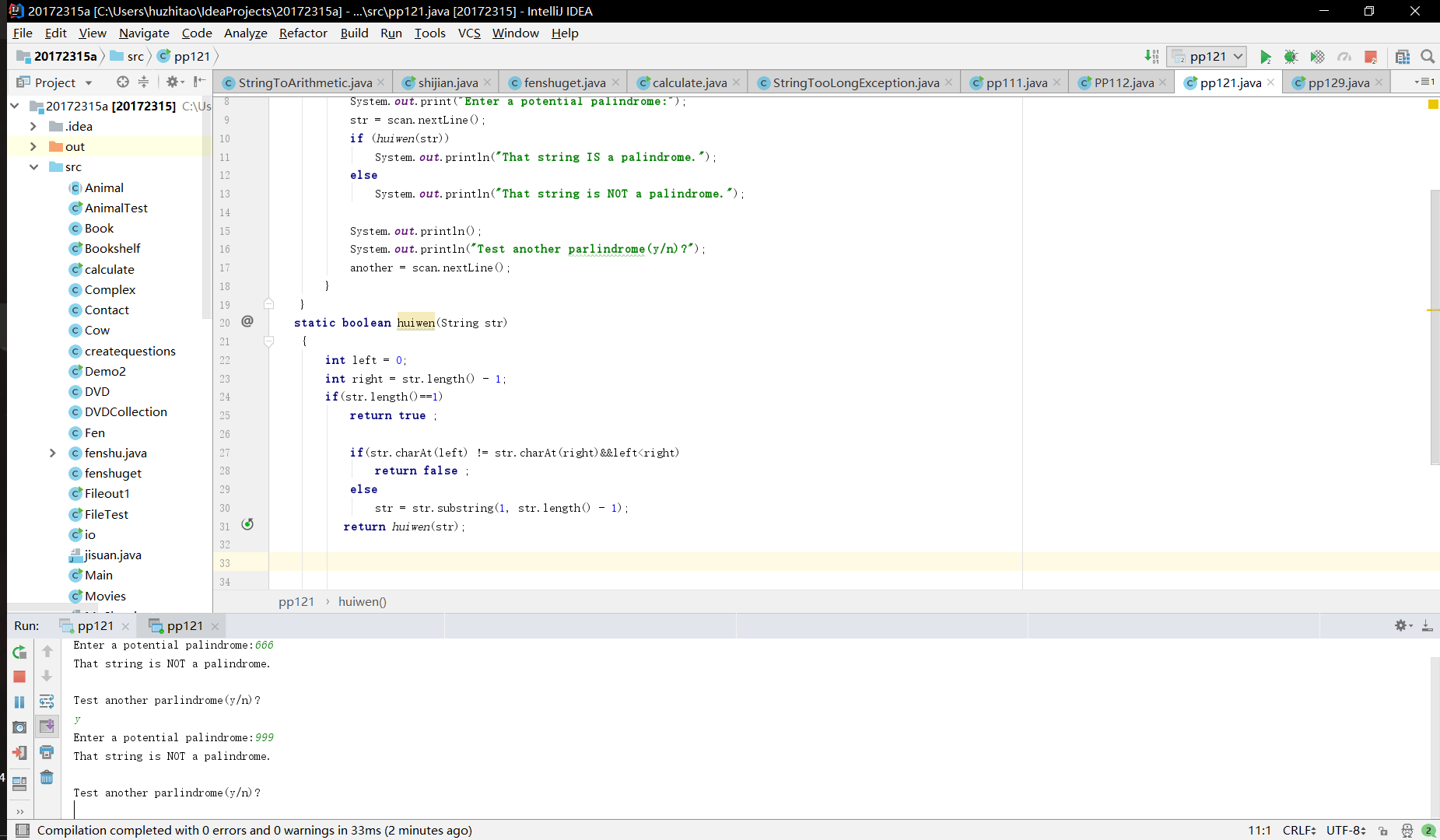
Task: Dump threads with camera icon
Action: [x=19, y=727]
